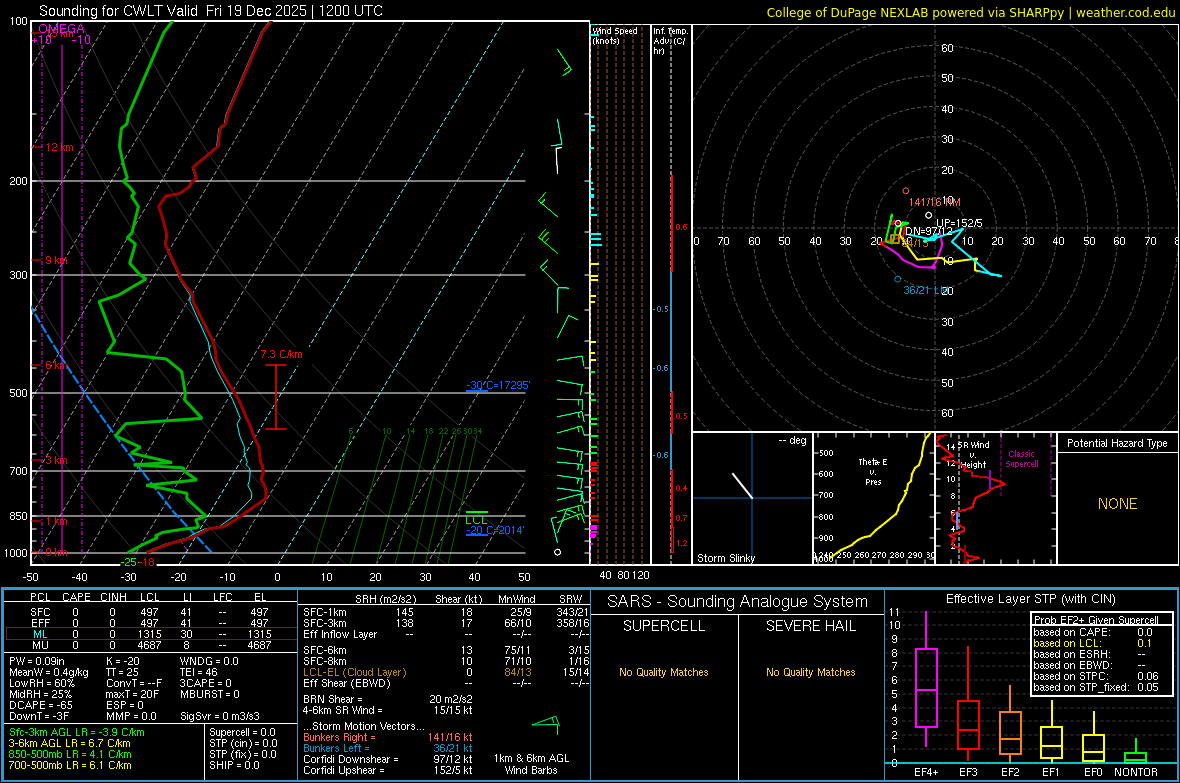Image resolution: width=1180 pixels, height=783 pixels.
Task: Click the Theta-E v. Pres plot
Action: click(873, 498)
